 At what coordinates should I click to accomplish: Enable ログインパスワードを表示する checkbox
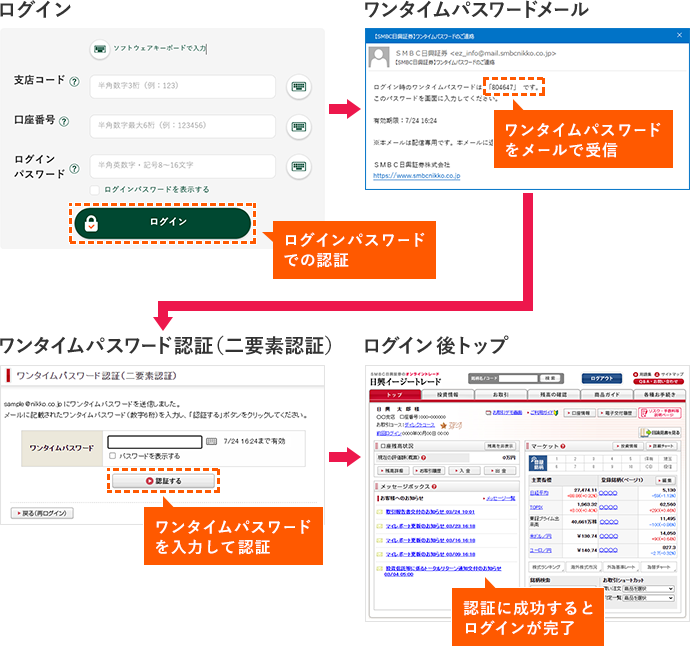(x=94, y=189)
